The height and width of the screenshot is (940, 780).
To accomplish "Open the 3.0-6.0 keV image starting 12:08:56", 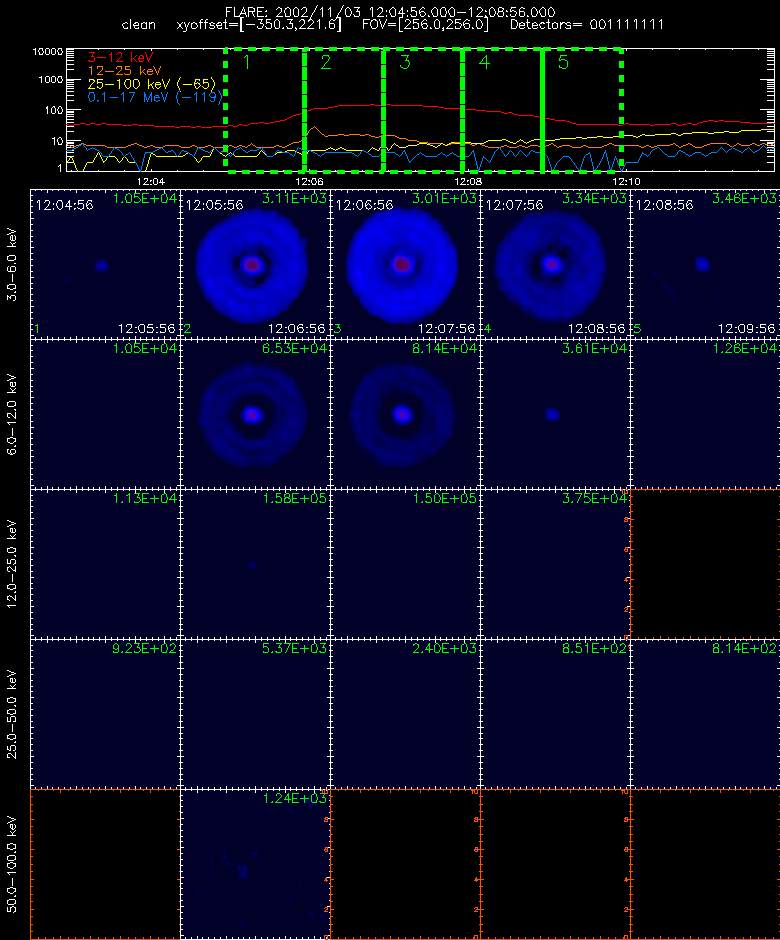I will 704,264.
